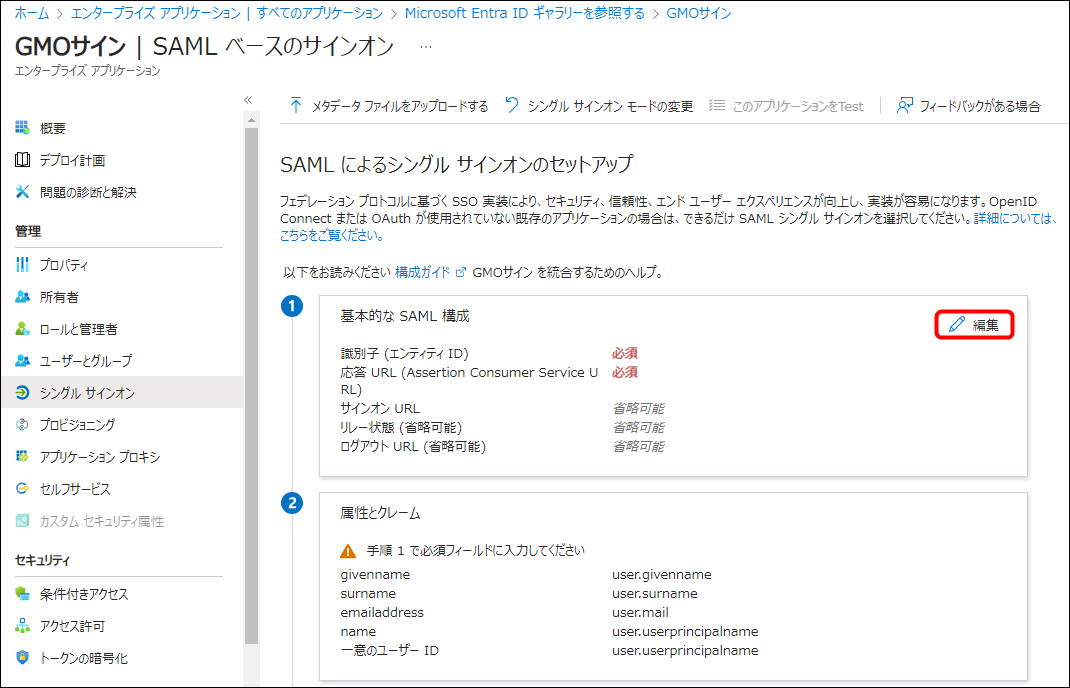The height and width of the screenshot is (688, 1070).
Task: Click the checklist icon beside このアプリケーションをTest
Action: 717,105
